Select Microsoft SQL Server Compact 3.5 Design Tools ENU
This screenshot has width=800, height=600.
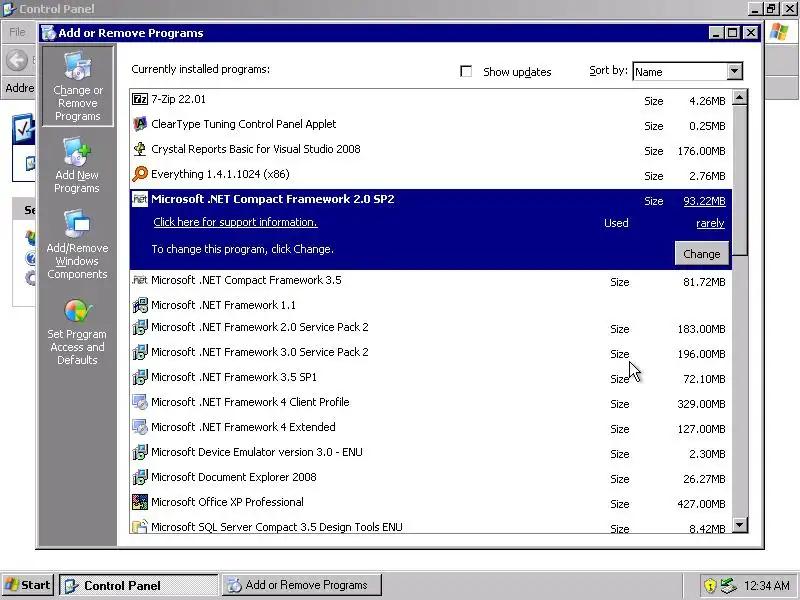[x=431, y=526]
